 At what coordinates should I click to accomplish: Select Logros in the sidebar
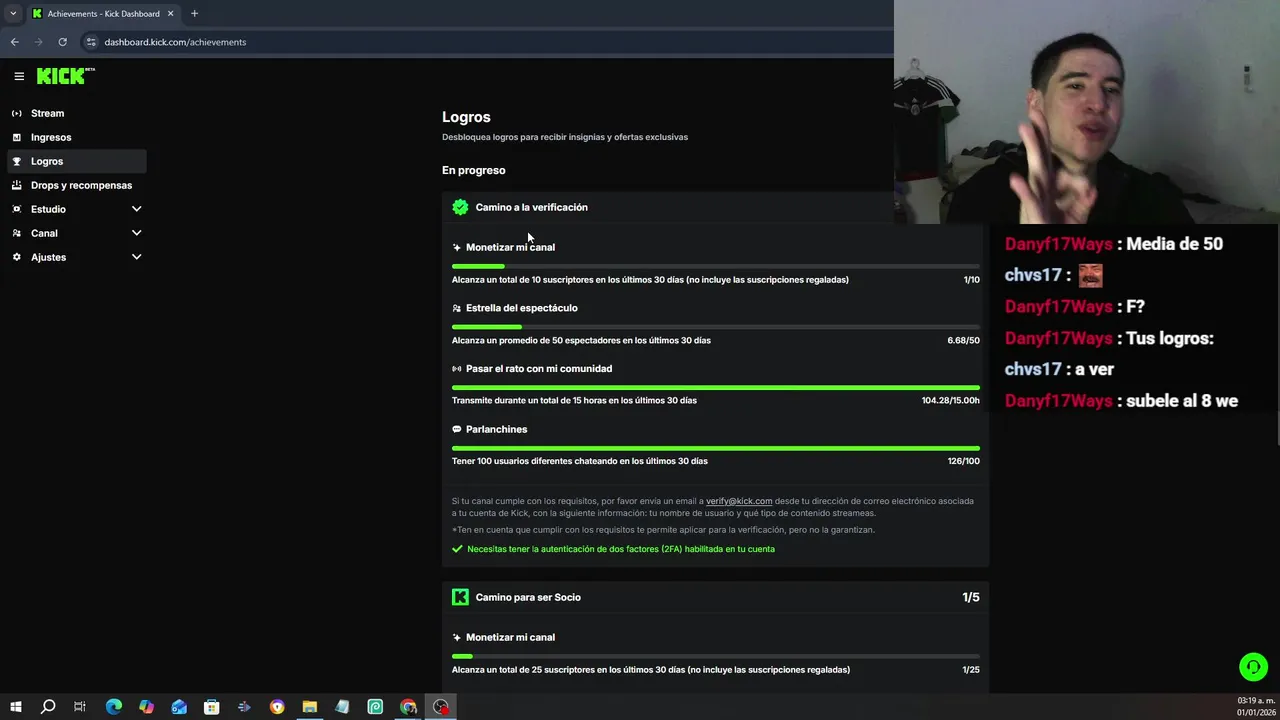[x=76, y=161]
